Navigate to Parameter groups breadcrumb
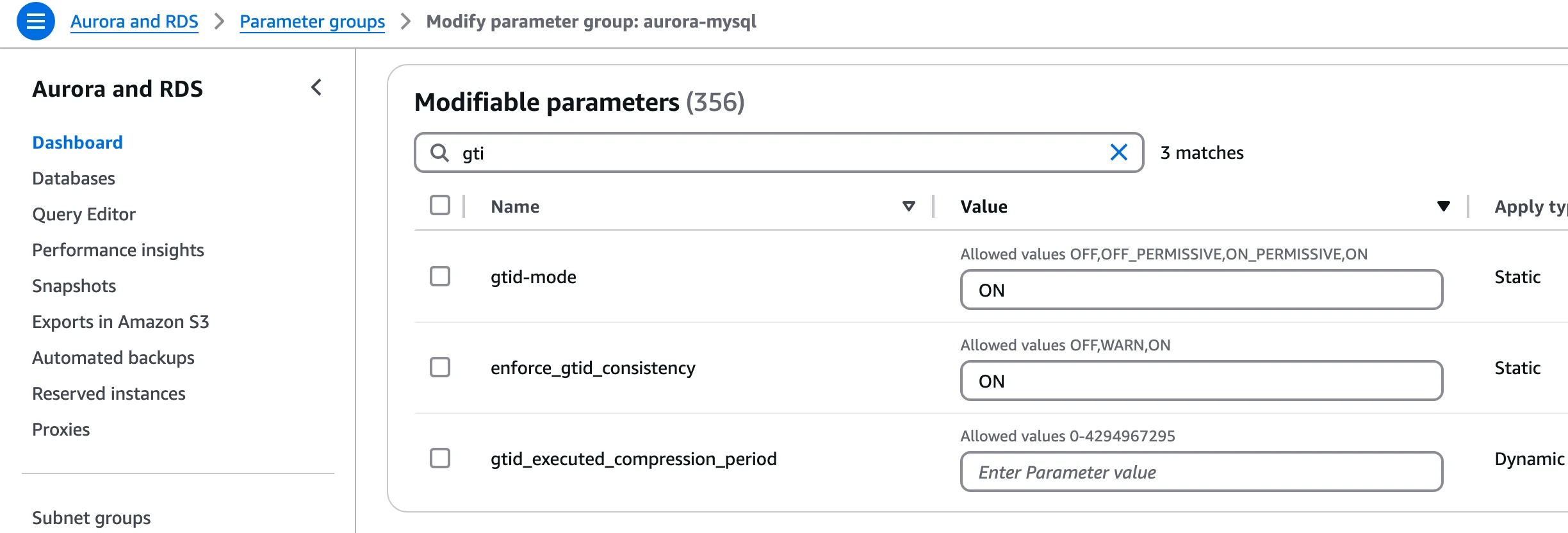The image size is (1568, 533). (x=312, y=21)
